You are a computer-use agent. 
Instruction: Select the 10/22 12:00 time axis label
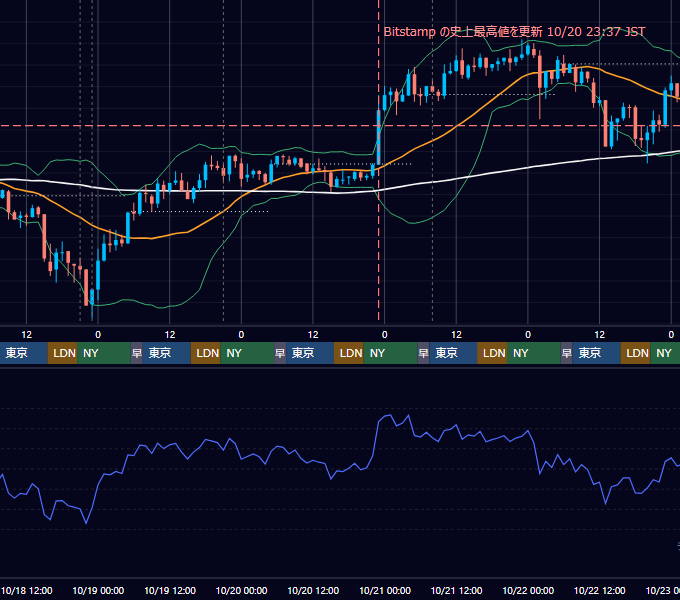tap(599, 590)
